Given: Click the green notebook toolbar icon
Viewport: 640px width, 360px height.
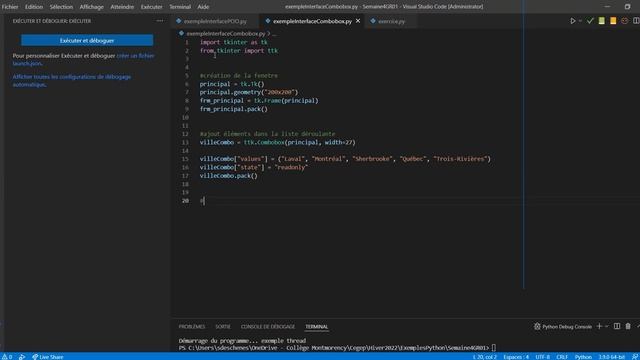Looking at the screenshot, I should pyautogui.click(x=602, y=21).
